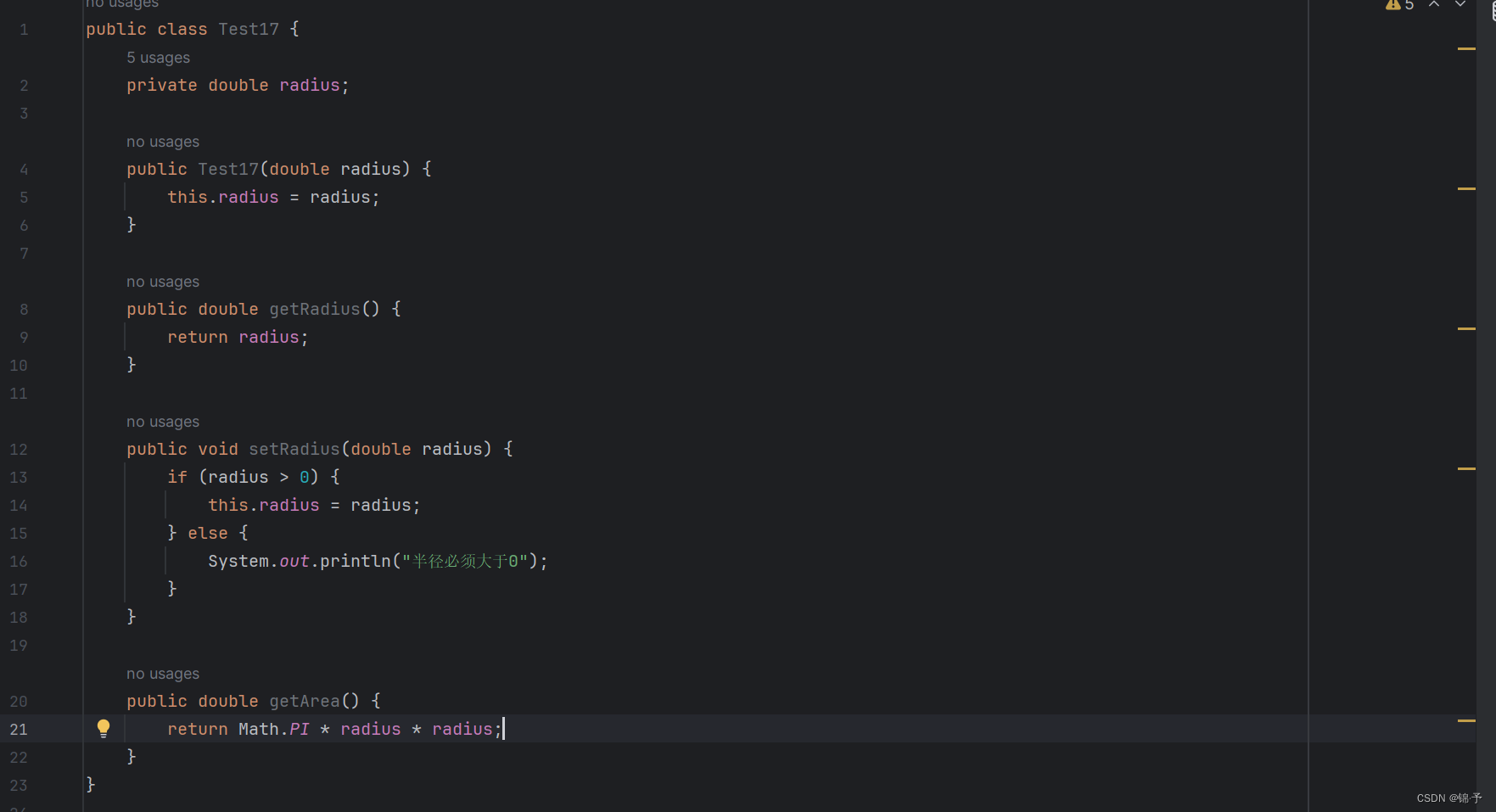Click 'return radius;' statement on line 9

point(238,337)
